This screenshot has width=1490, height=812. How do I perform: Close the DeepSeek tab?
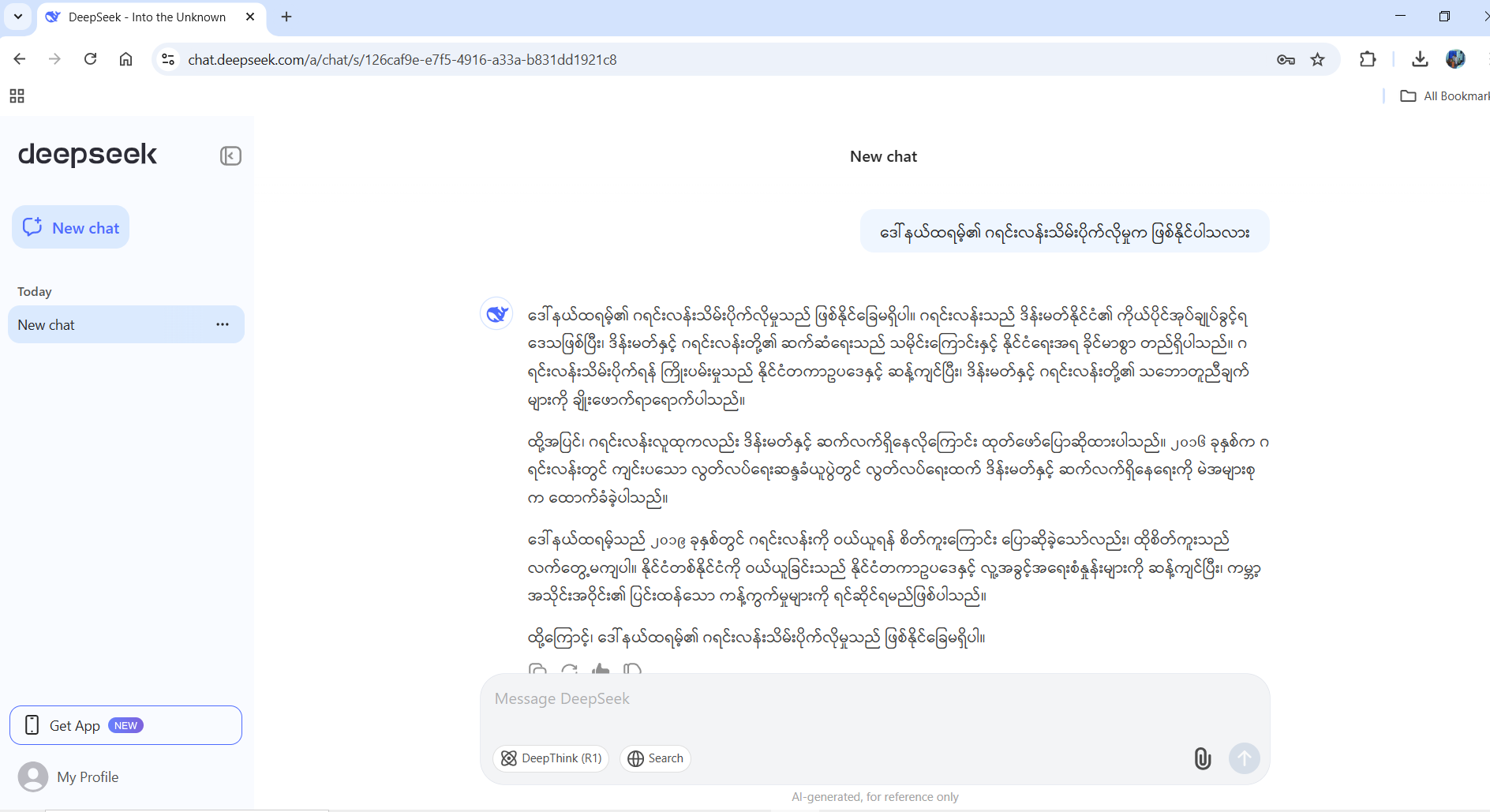[x=250, y=17]
